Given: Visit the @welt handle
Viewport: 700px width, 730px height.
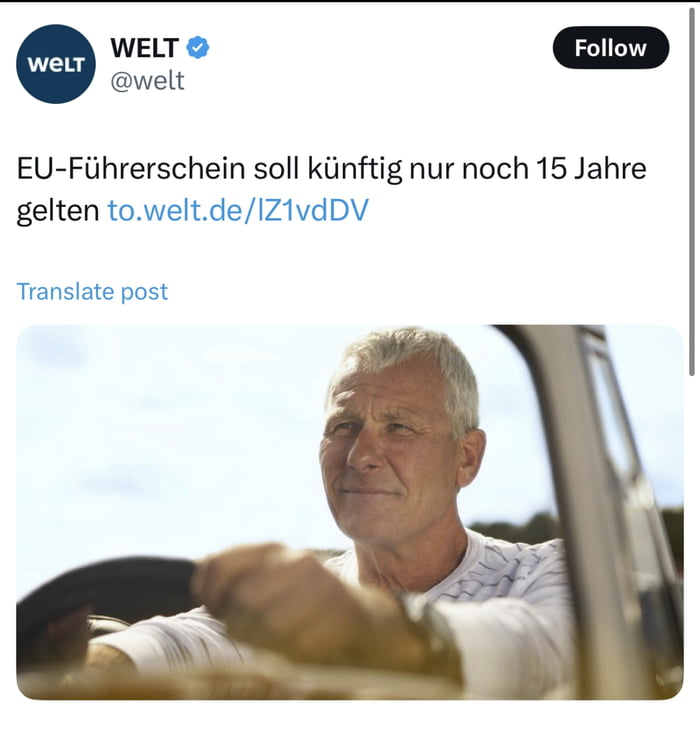Looking at the screenshot, I should (x=148, y=81).
